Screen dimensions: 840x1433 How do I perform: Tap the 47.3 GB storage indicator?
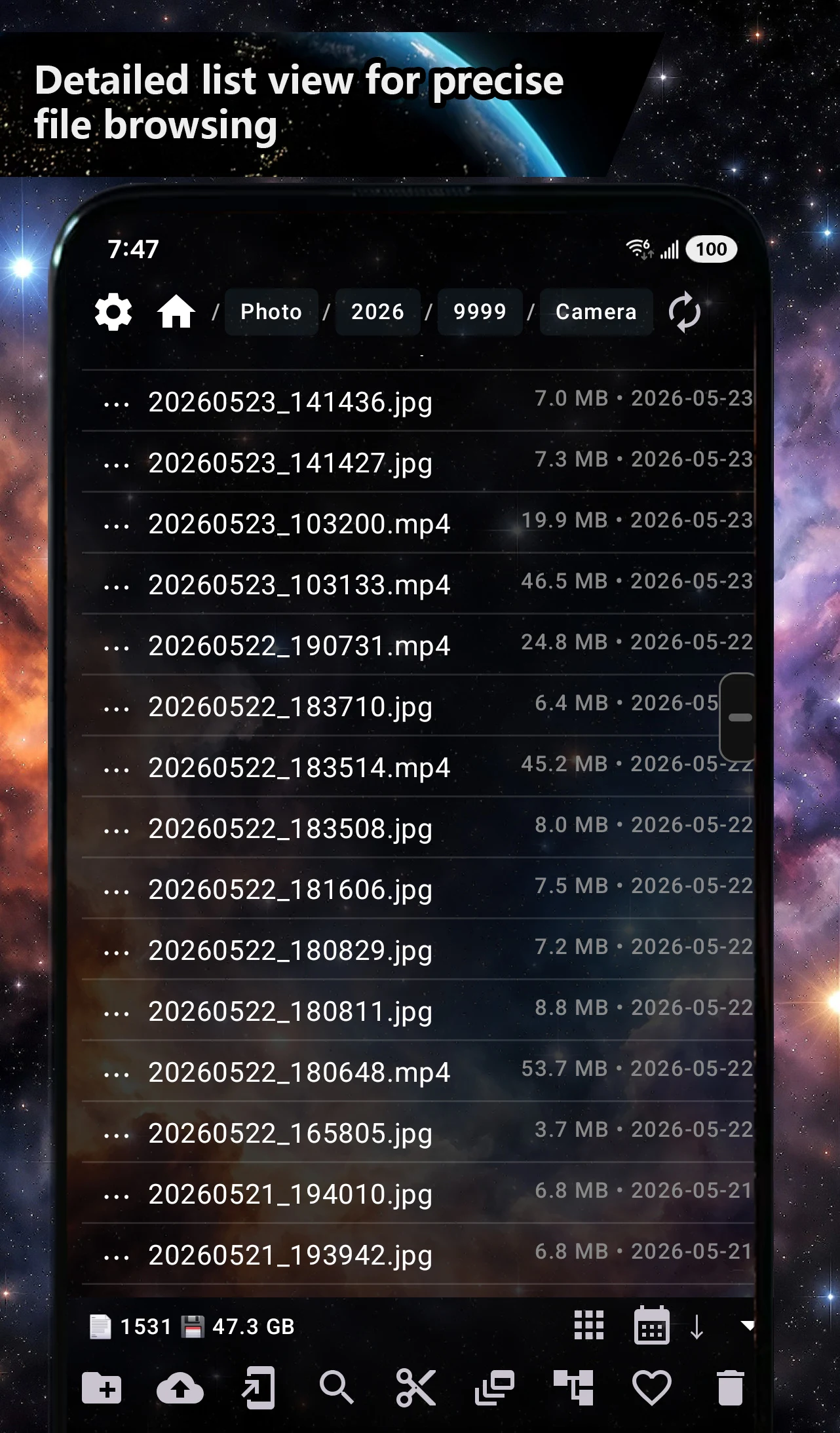pyautogui.click(x=238, y=1327)
